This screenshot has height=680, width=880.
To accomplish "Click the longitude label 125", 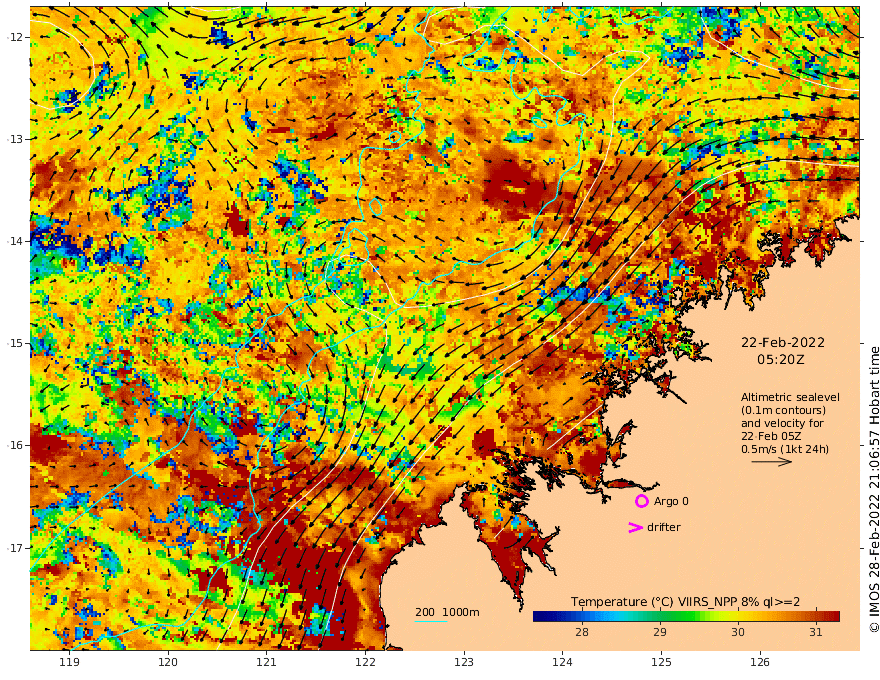I will (661, 662).
